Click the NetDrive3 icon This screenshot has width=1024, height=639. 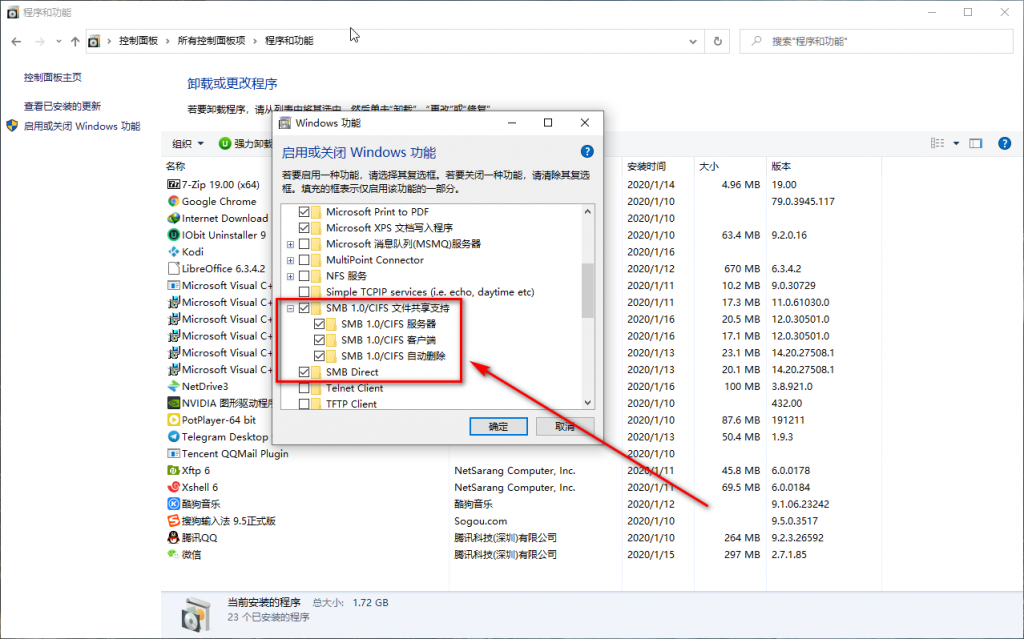click(173, 386)
